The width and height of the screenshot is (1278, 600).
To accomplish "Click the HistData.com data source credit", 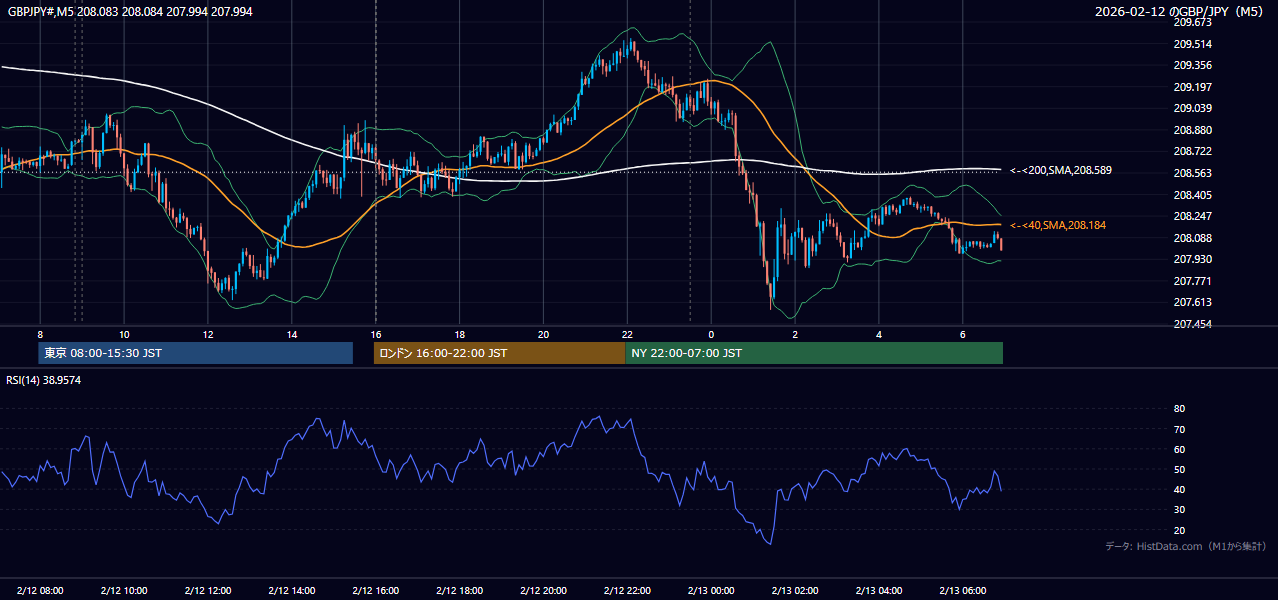I will coord(1186,546).
